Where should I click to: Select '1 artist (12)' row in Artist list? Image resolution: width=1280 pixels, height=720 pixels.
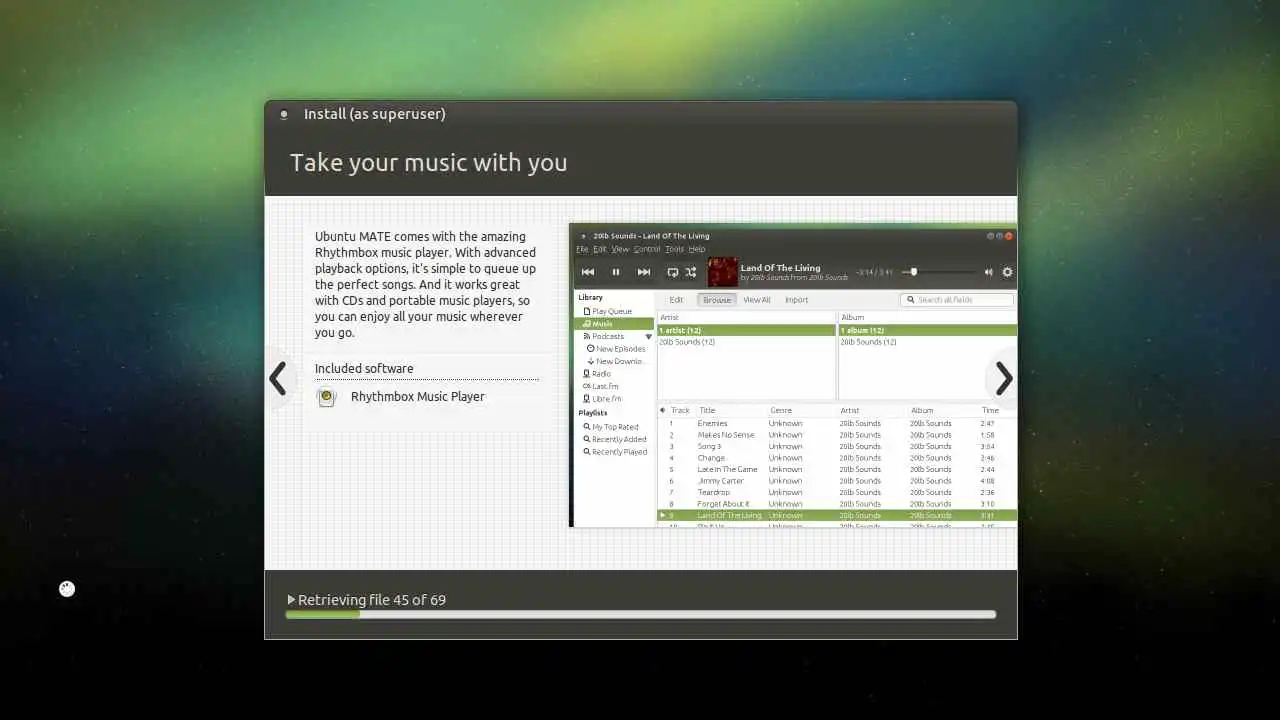coord(746,330)
